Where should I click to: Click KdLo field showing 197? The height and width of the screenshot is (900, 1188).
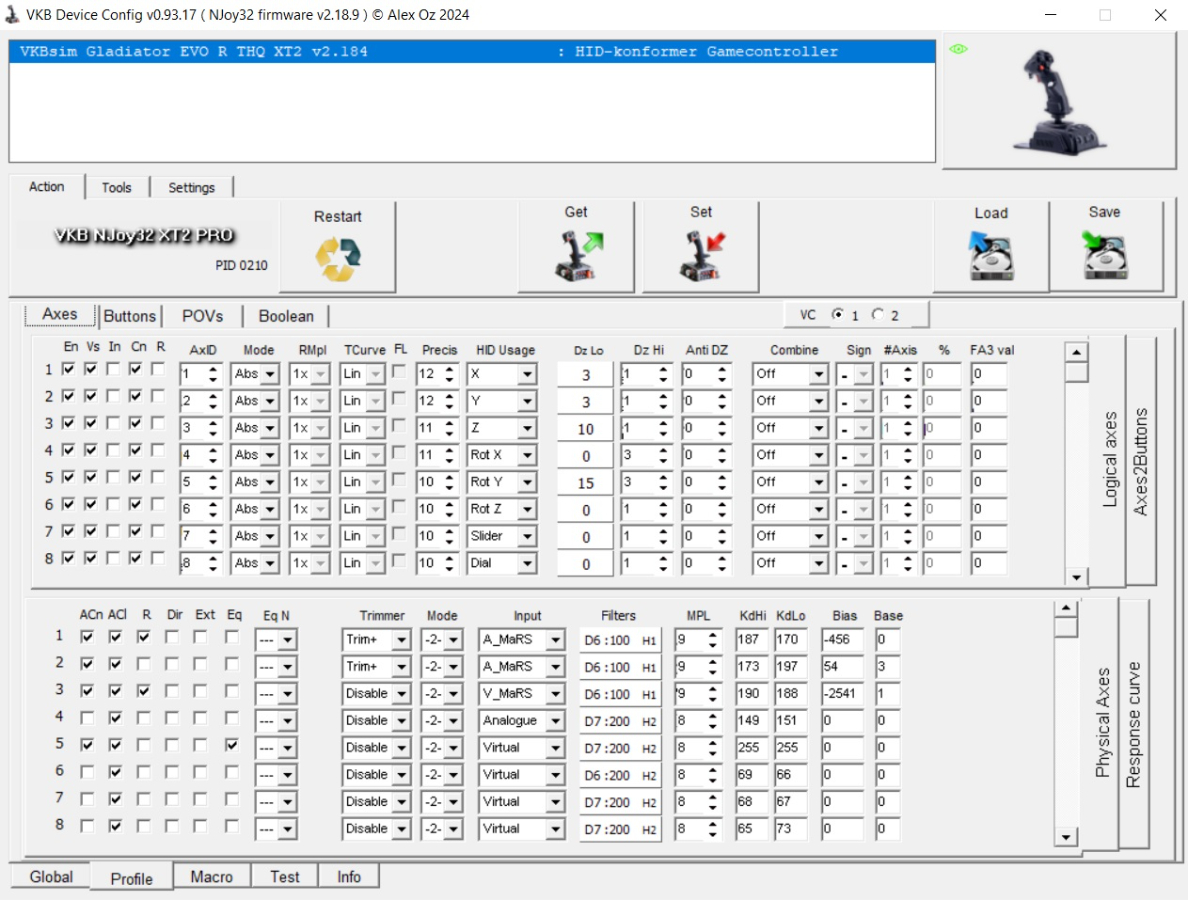pyautogui.click(x=790, y=667)
